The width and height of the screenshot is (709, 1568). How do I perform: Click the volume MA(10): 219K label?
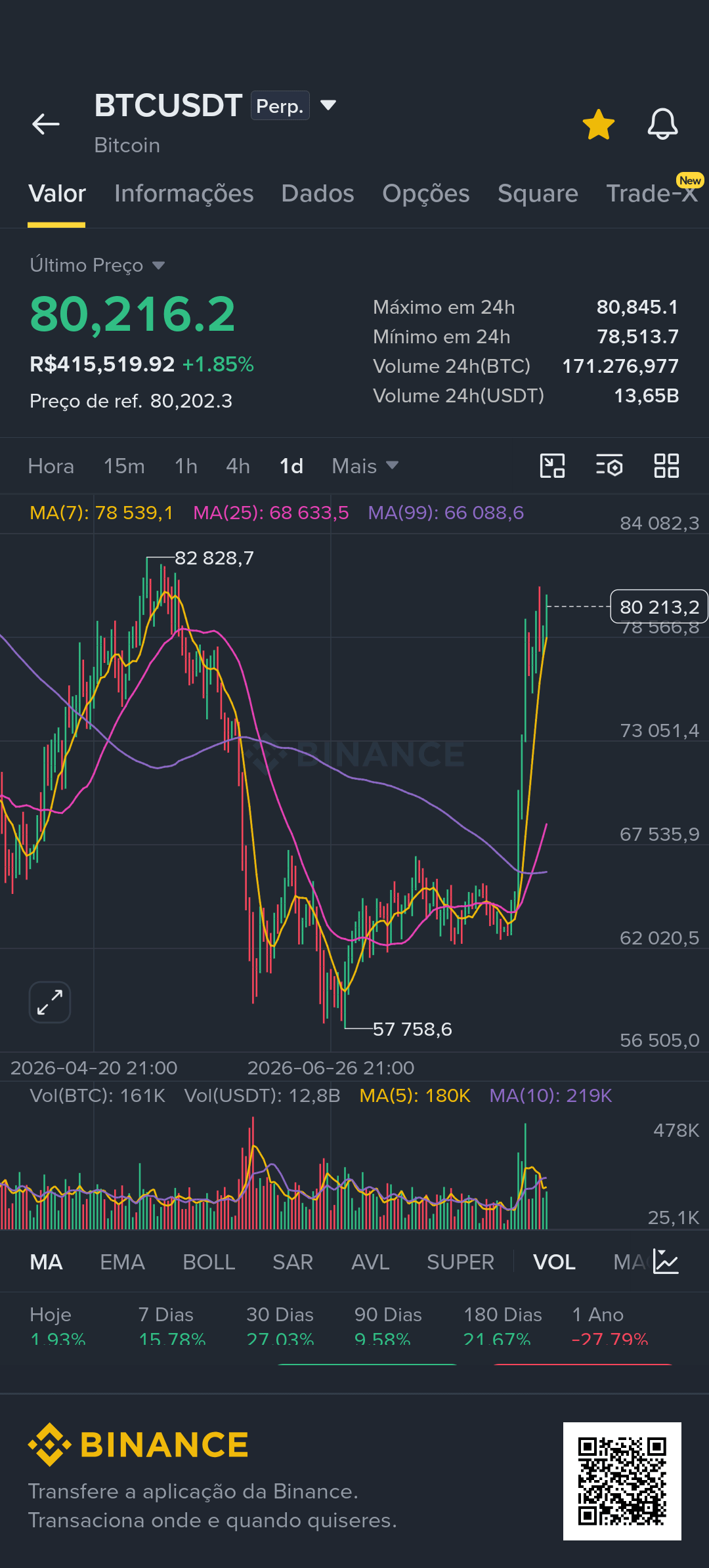click(551, 1095)
